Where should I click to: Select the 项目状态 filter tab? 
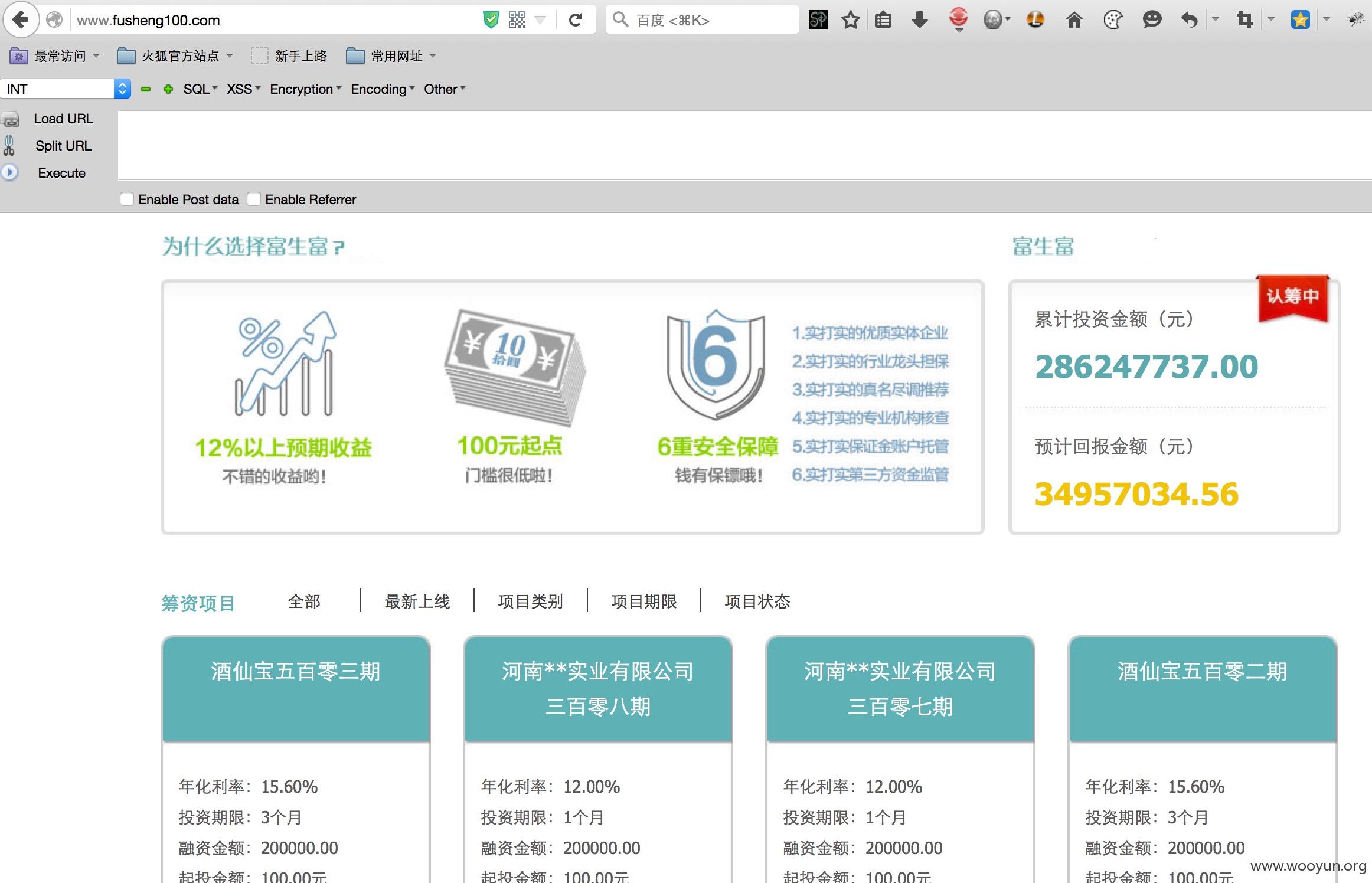pyautogui.click(x=757, y=601)
